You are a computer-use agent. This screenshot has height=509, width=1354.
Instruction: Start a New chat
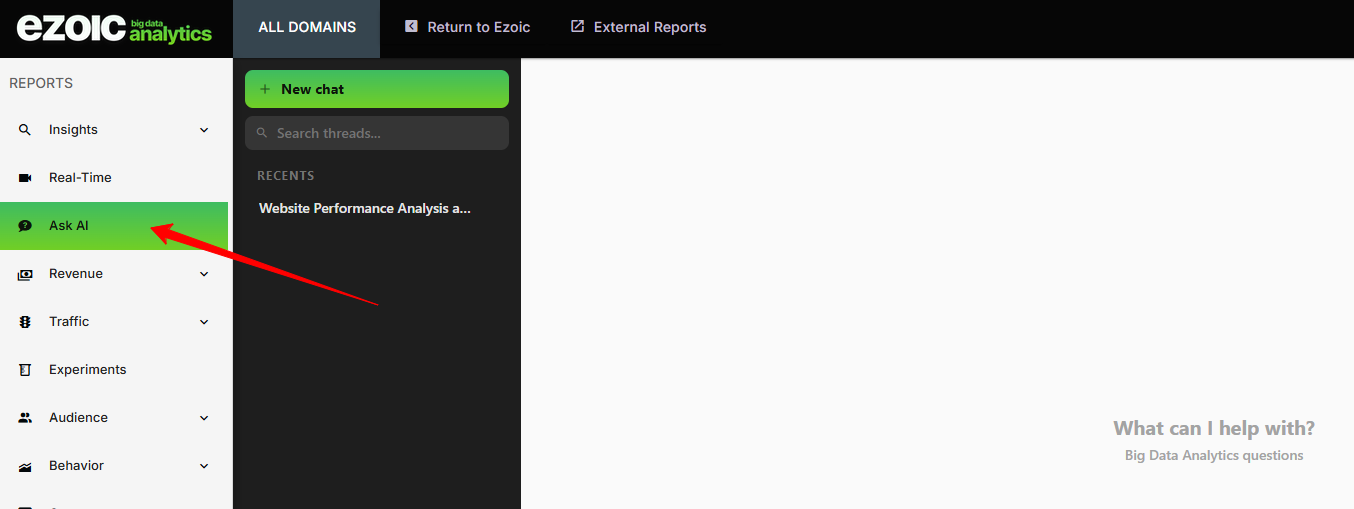[x=377, y=89]
